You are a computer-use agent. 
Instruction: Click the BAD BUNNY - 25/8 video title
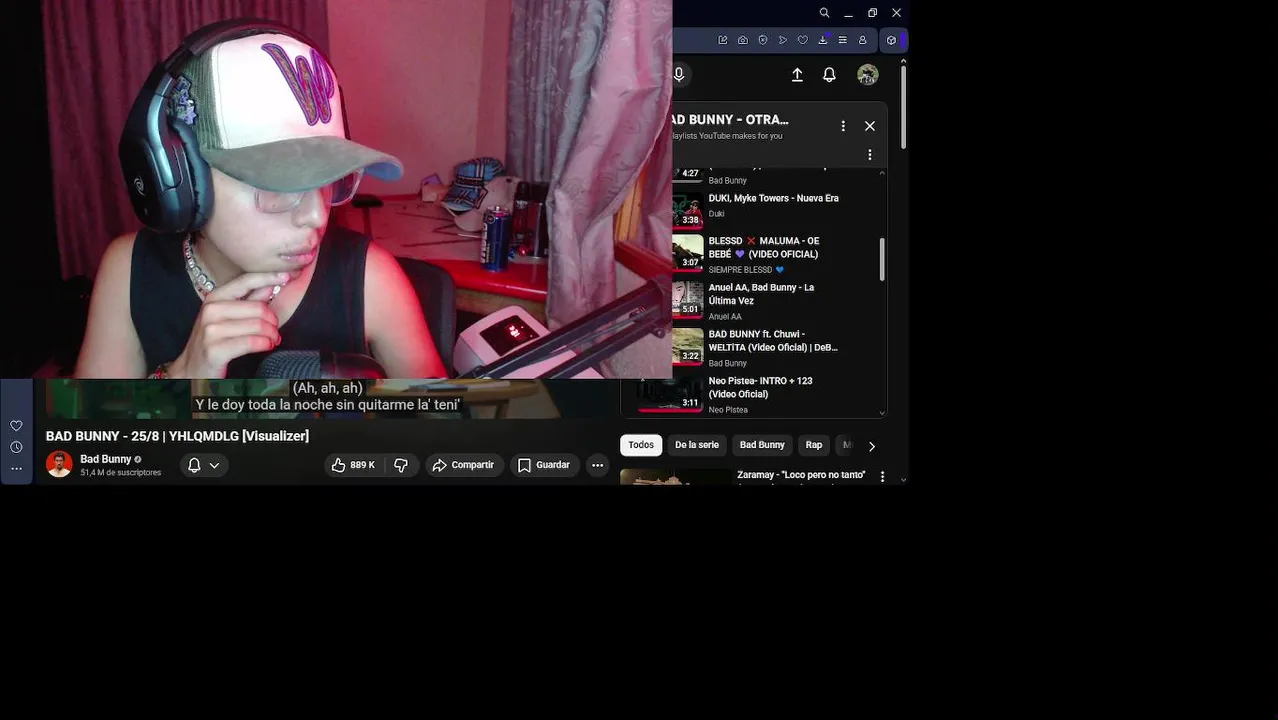(x=177, y=436)
